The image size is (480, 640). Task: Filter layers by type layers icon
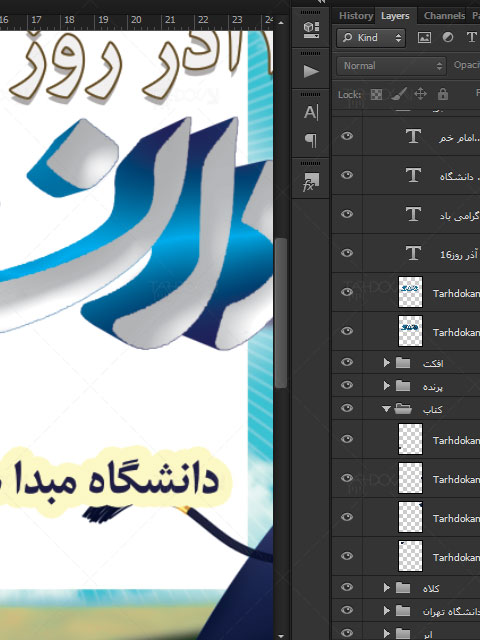471,37
